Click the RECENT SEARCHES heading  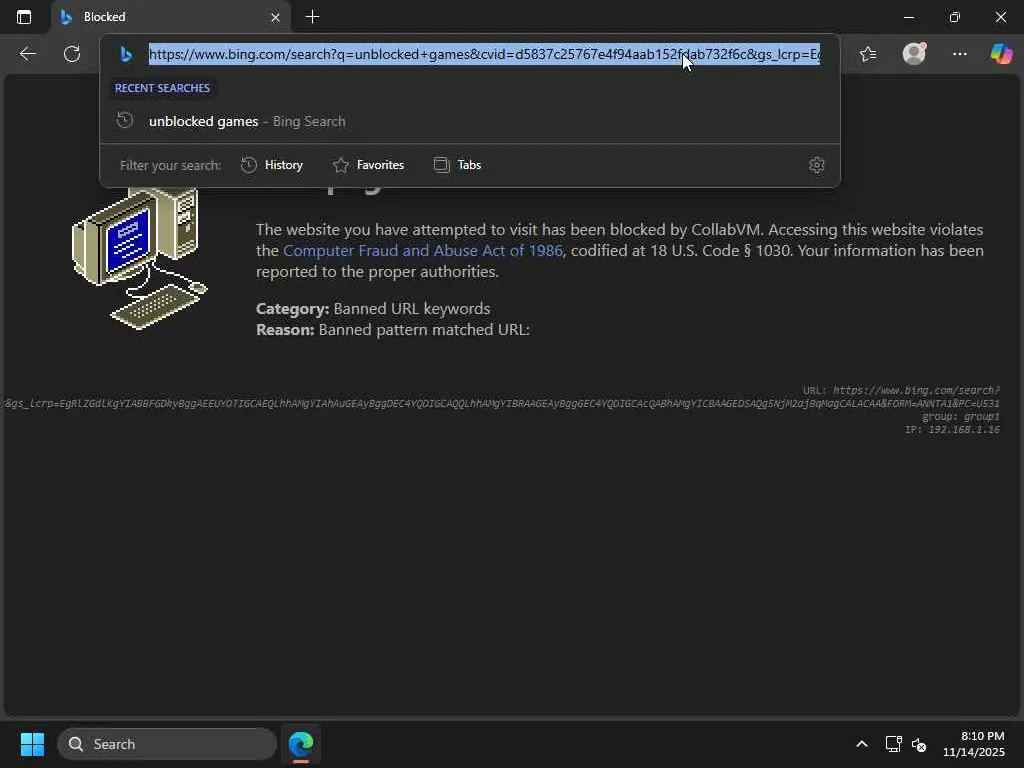[x=163, y=88]
